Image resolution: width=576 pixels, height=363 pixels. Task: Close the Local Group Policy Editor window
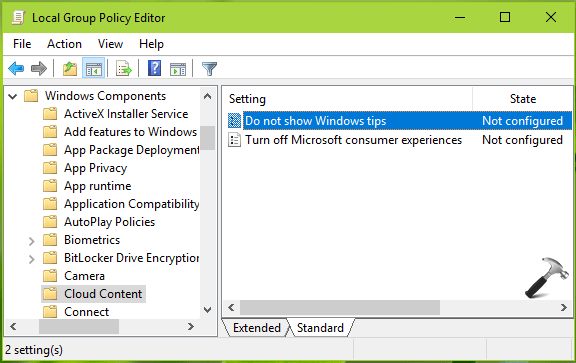click(551, 17)
